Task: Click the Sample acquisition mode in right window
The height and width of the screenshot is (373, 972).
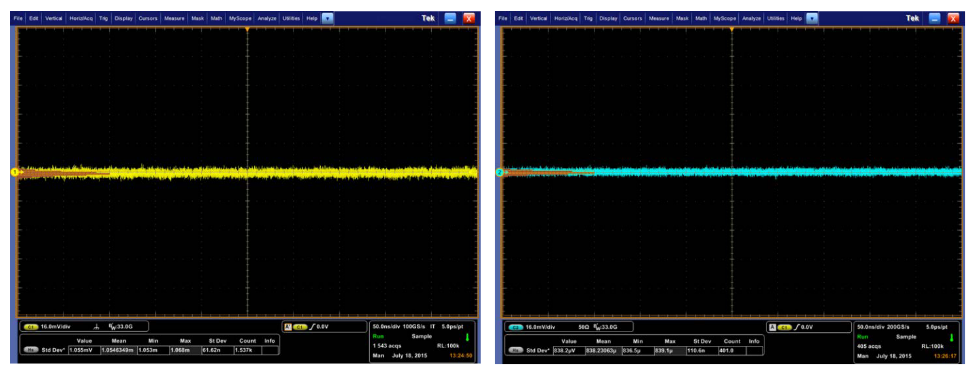Action: point(906,337)
